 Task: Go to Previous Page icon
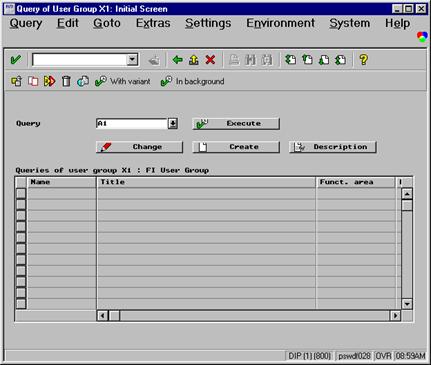(x=307, y=60)
